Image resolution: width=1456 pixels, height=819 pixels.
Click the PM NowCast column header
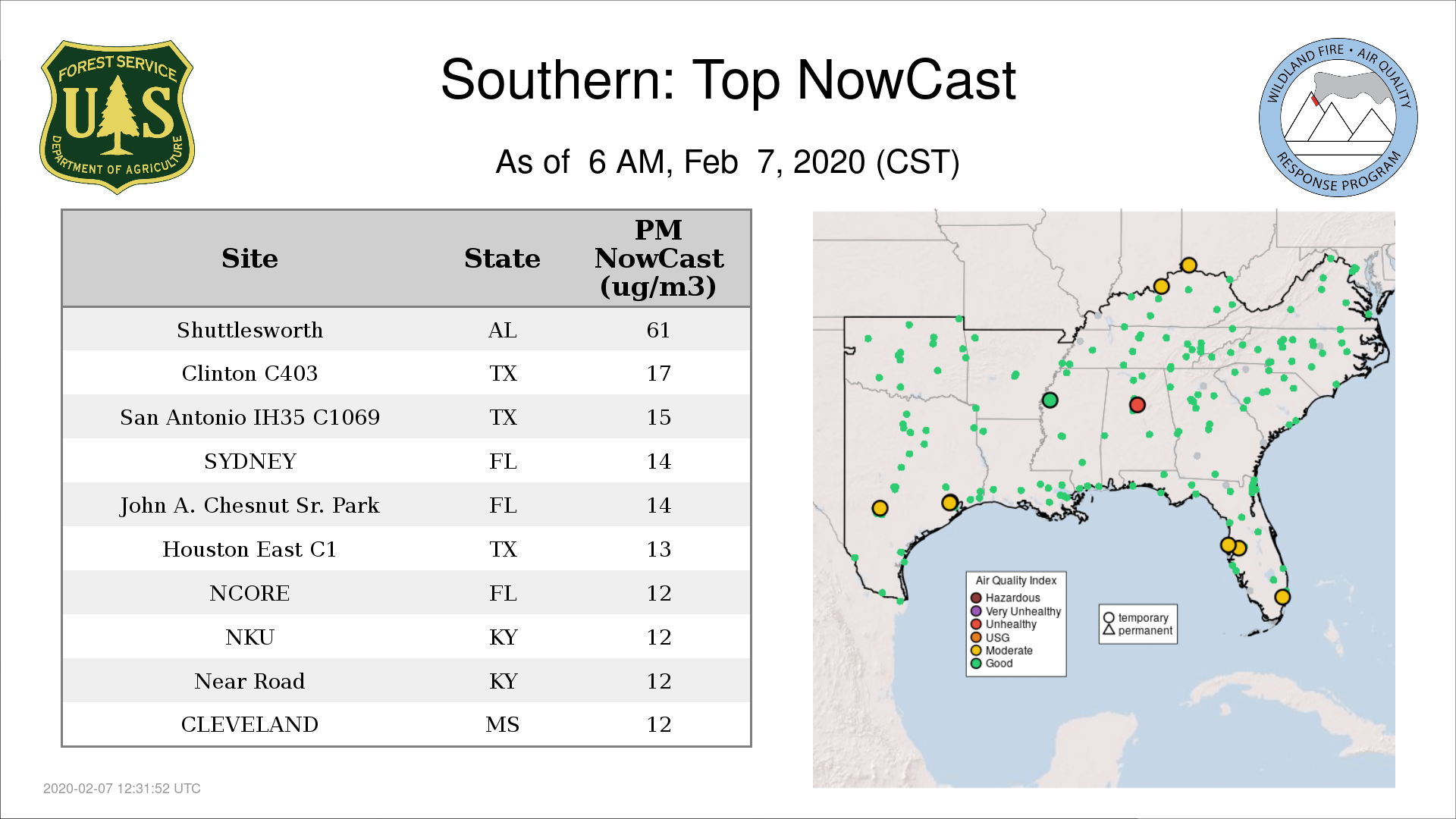tap(658, 258)
